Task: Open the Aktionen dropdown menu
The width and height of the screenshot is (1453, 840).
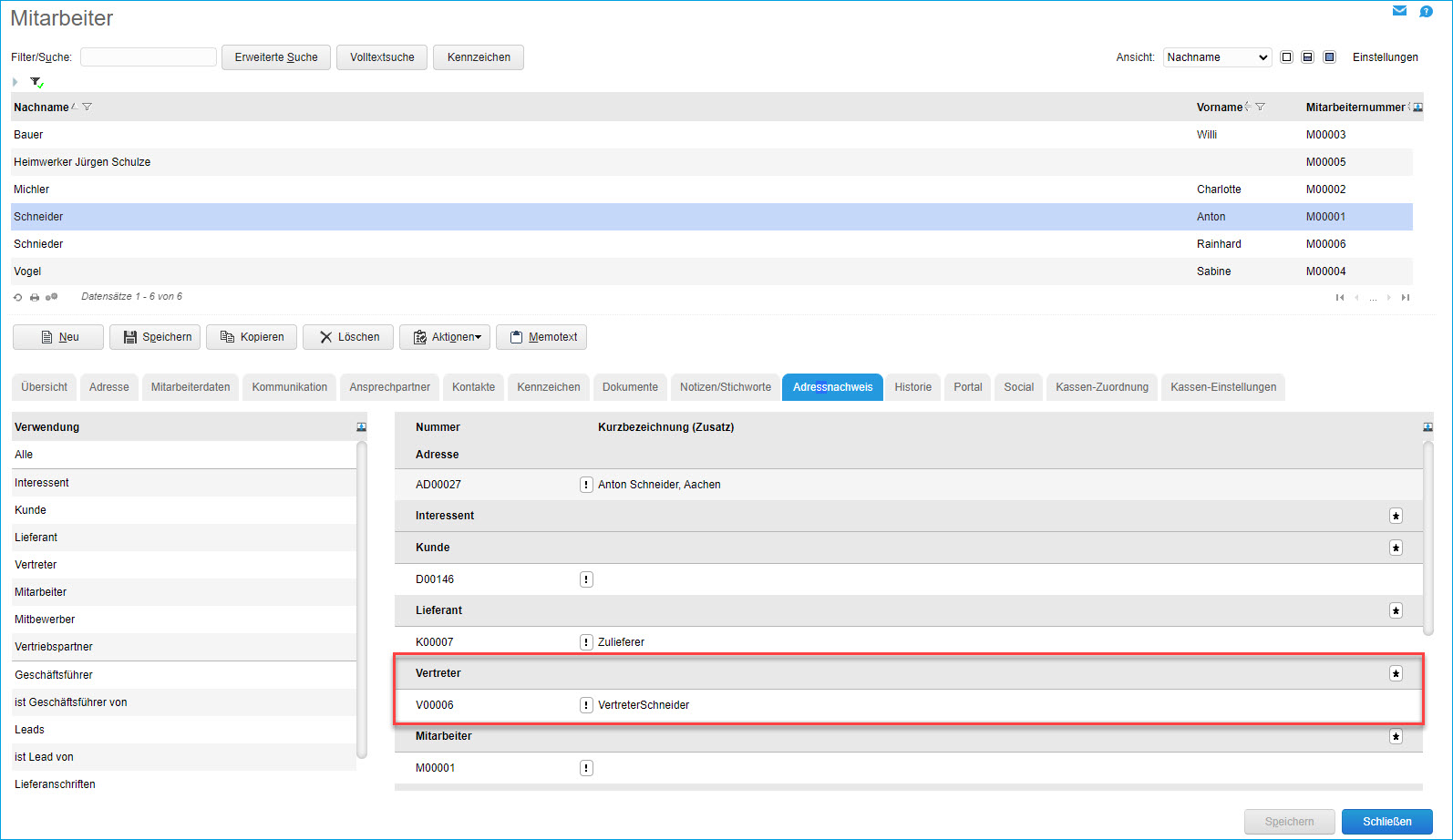Action: point(445,337)
